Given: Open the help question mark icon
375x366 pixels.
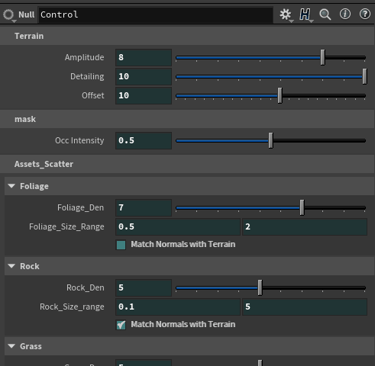Looking at the screenshot, I should [365, 14].
